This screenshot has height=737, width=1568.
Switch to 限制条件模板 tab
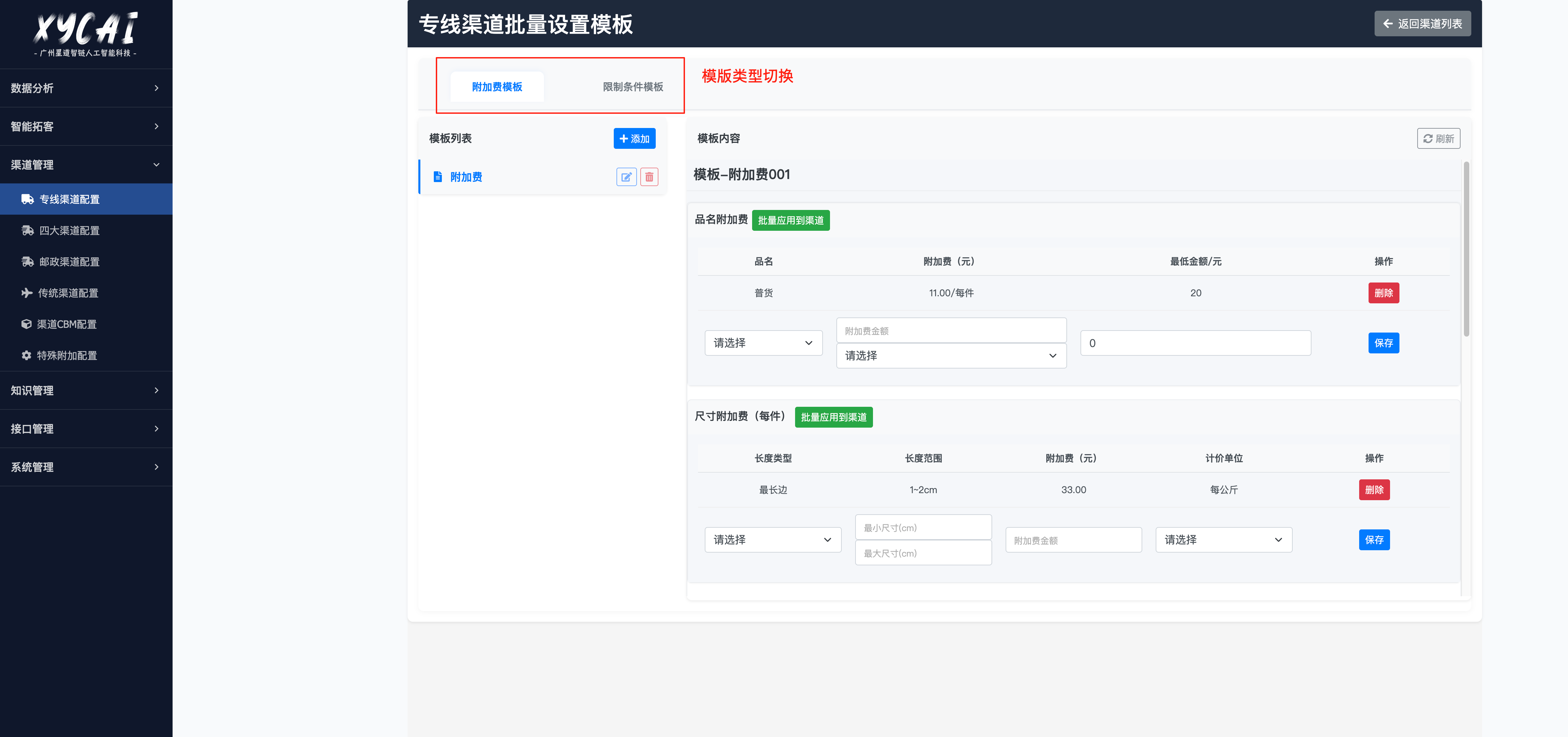tap(633, 87)
